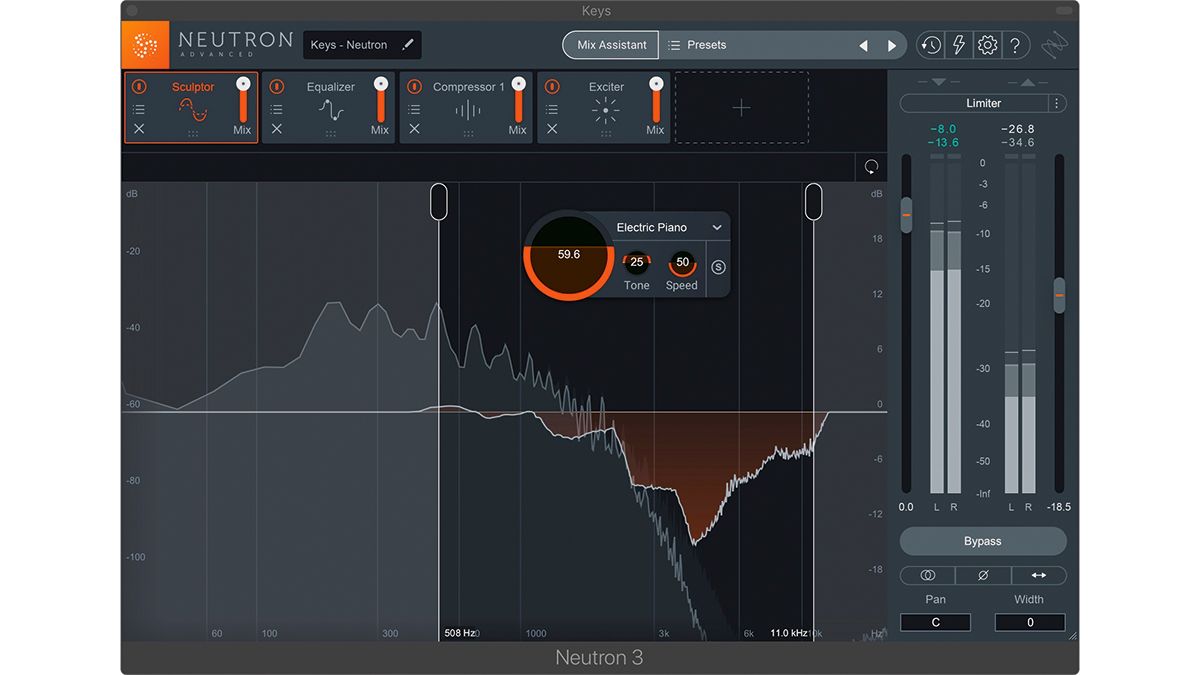Click the output gain value -18.5
1200x675 pixels.
[1059, 507]
